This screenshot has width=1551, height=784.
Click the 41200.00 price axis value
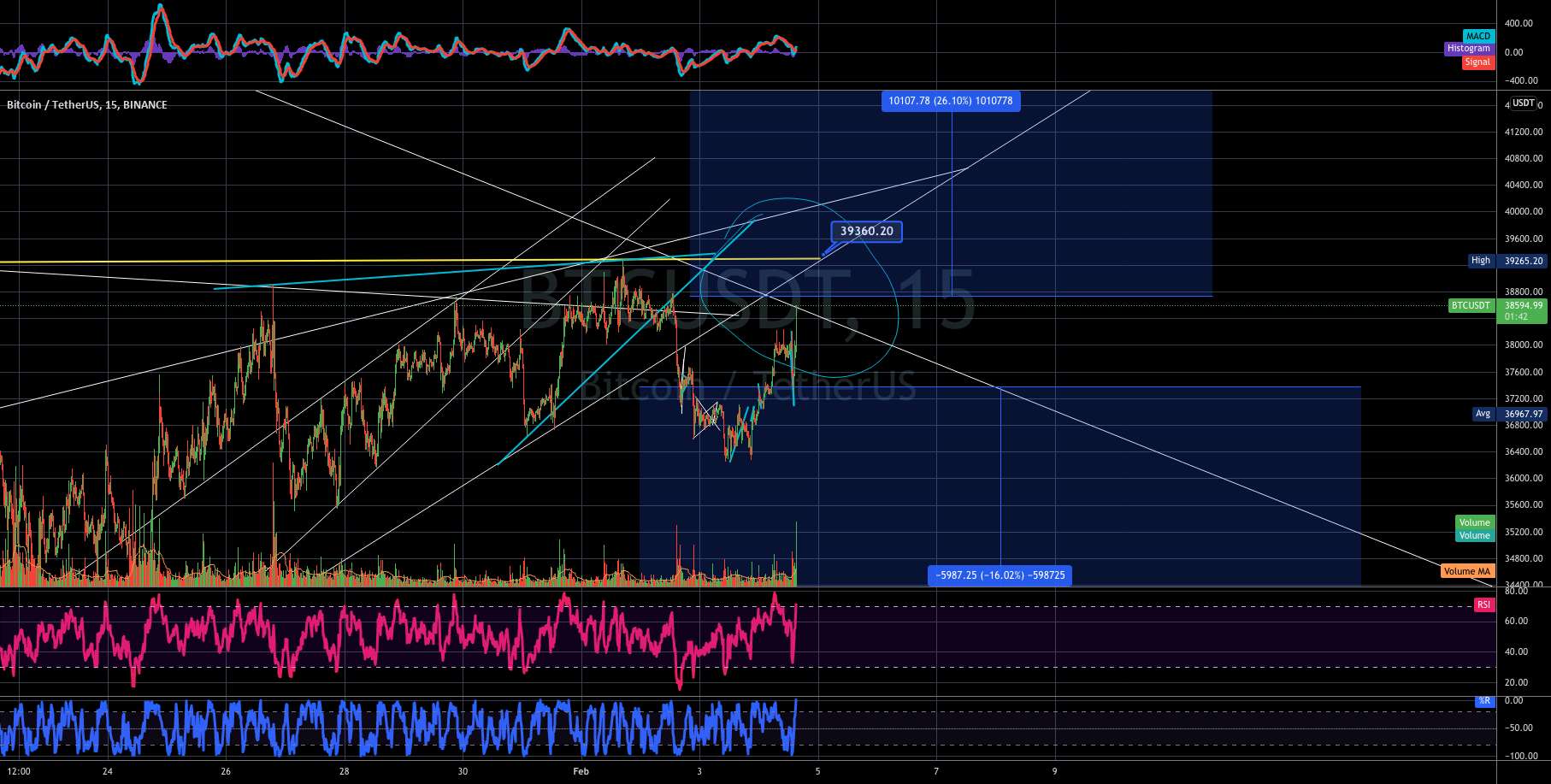(1524, 132)
